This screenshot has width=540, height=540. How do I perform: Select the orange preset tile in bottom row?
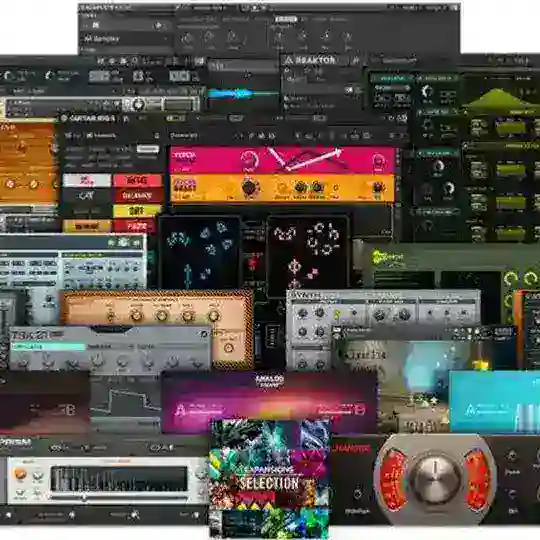[87, 226]
